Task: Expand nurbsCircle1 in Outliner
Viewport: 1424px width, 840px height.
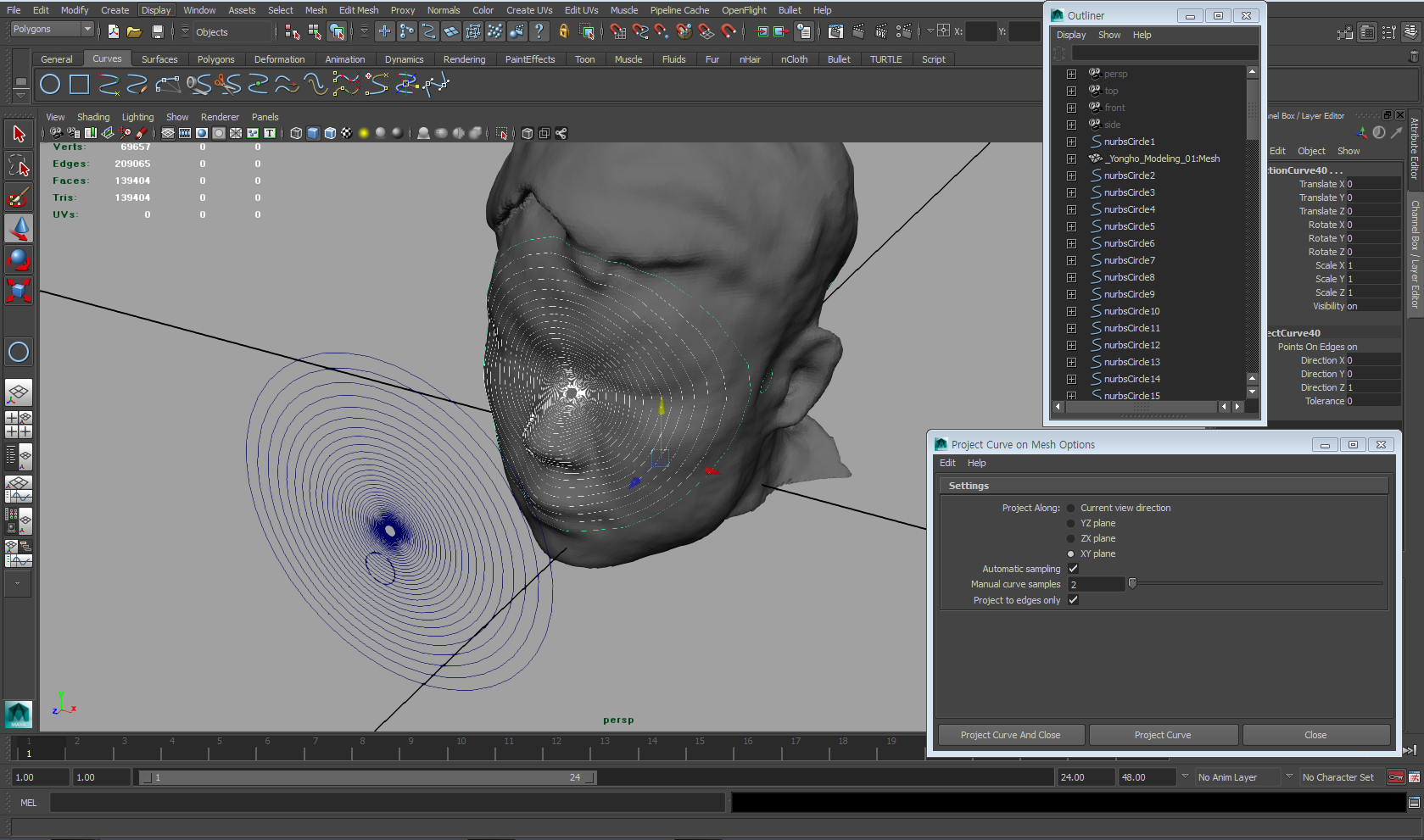Action: click(1071, 142)
